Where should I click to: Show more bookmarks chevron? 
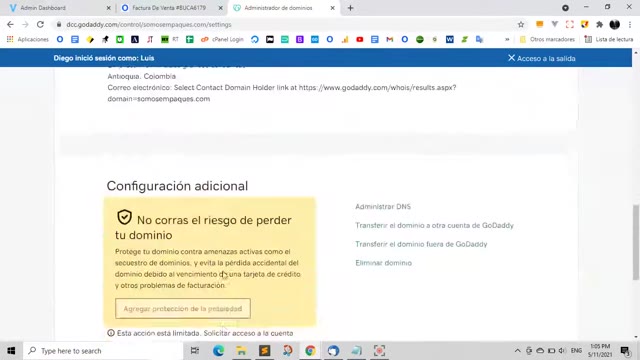[507, 40]
